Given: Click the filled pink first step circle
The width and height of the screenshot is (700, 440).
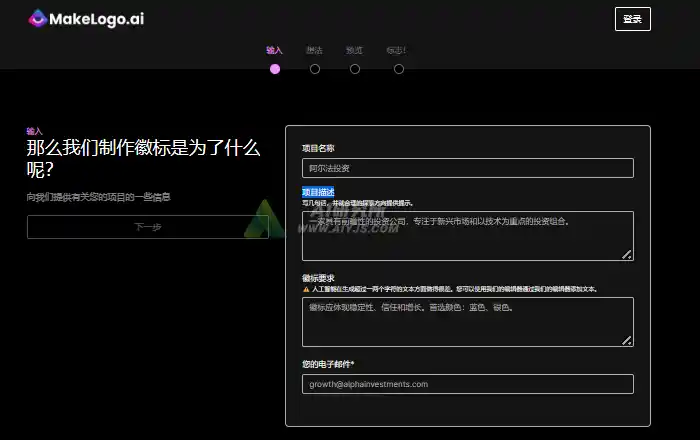Looking at the screenshot, I should tap(275, 69).
